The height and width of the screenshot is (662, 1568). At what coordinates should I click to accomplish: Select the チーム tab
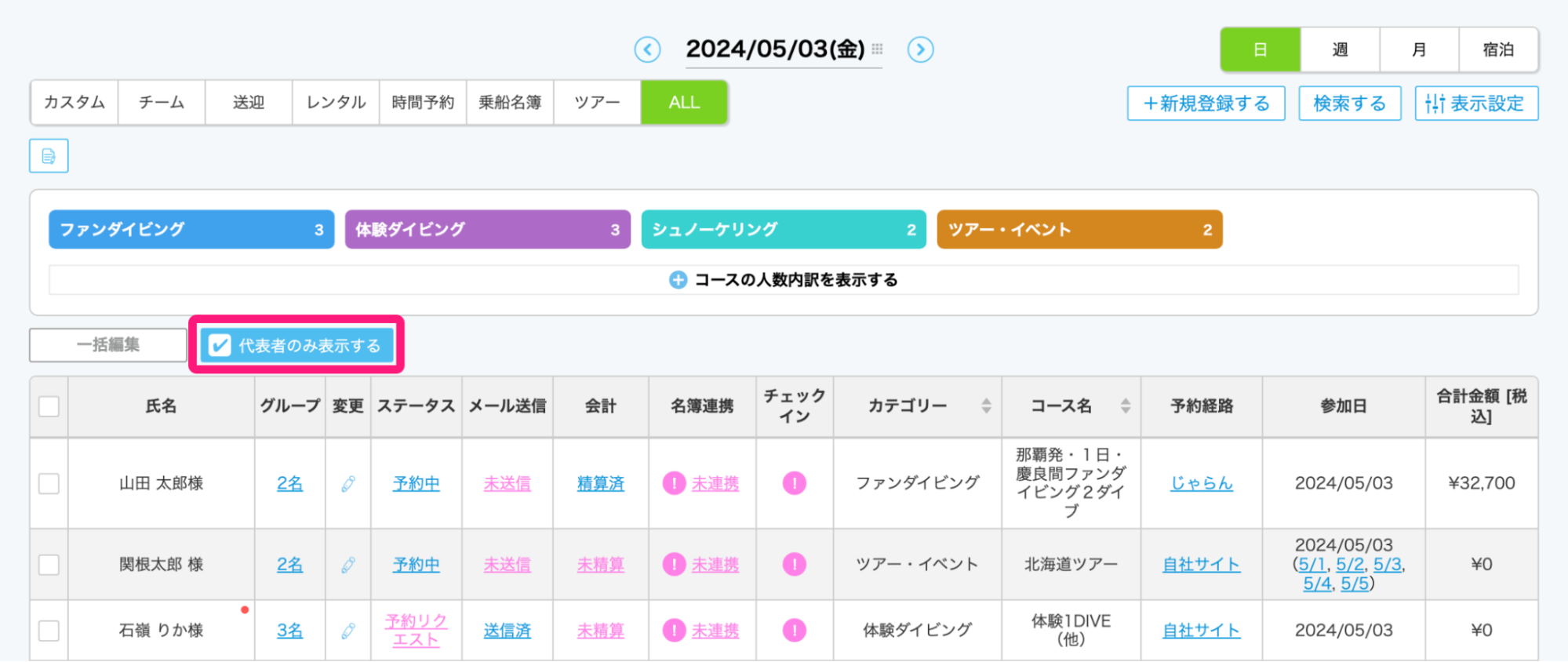pyautogui.click(x=162, y=103)
